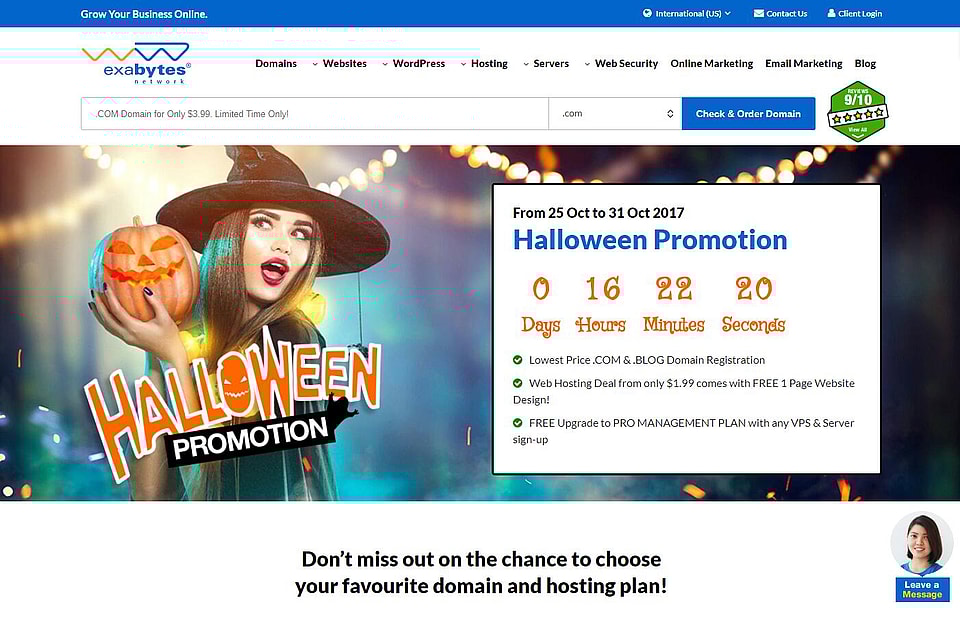
Task: Click the support agent avatar photo
Action: point(921,544)
